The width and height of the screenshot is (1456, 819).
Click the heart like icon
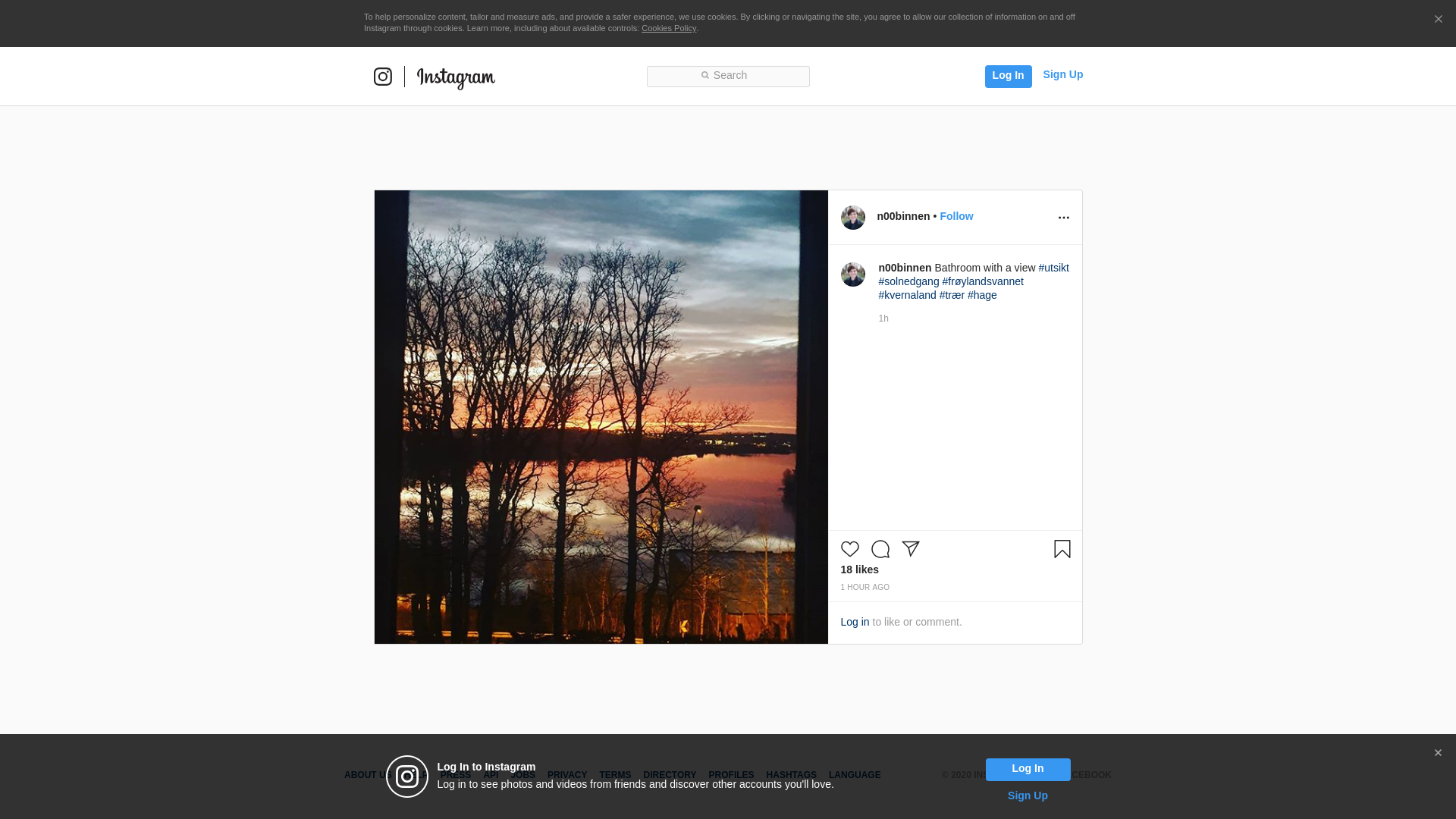(x=849, y=549)
